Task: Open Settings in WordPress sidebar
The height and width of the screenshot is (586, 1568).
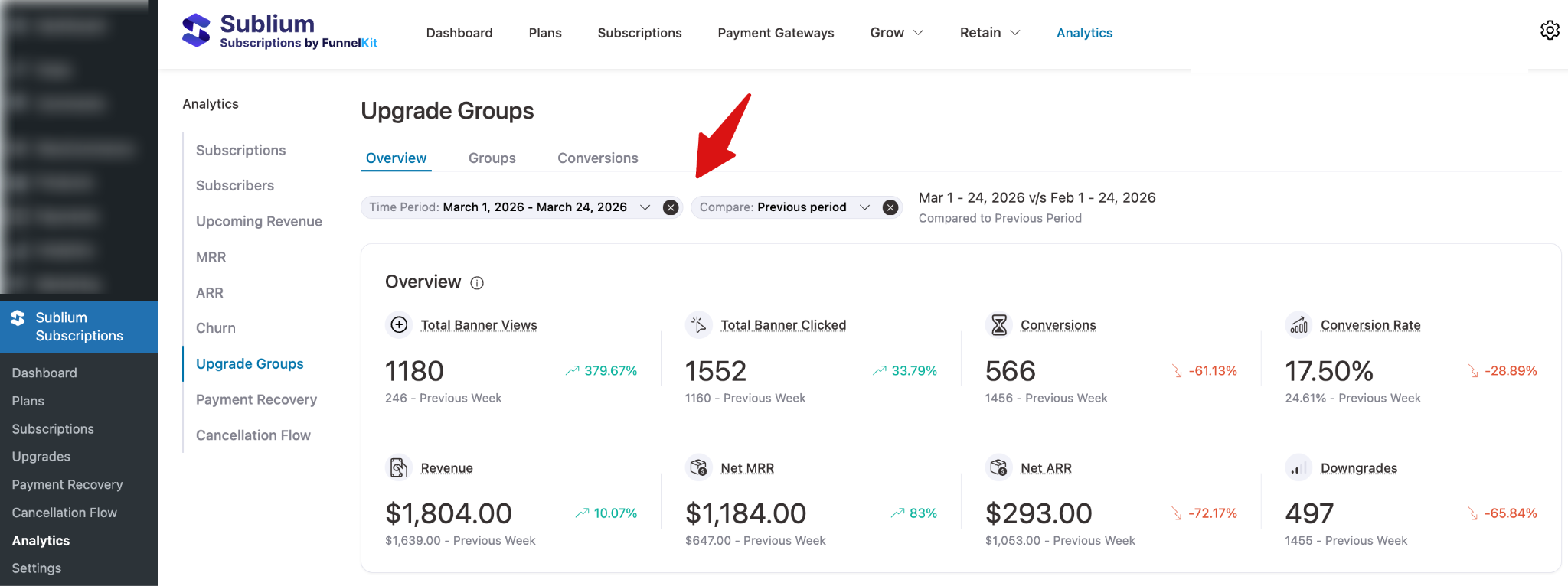Action: [37, 568]
